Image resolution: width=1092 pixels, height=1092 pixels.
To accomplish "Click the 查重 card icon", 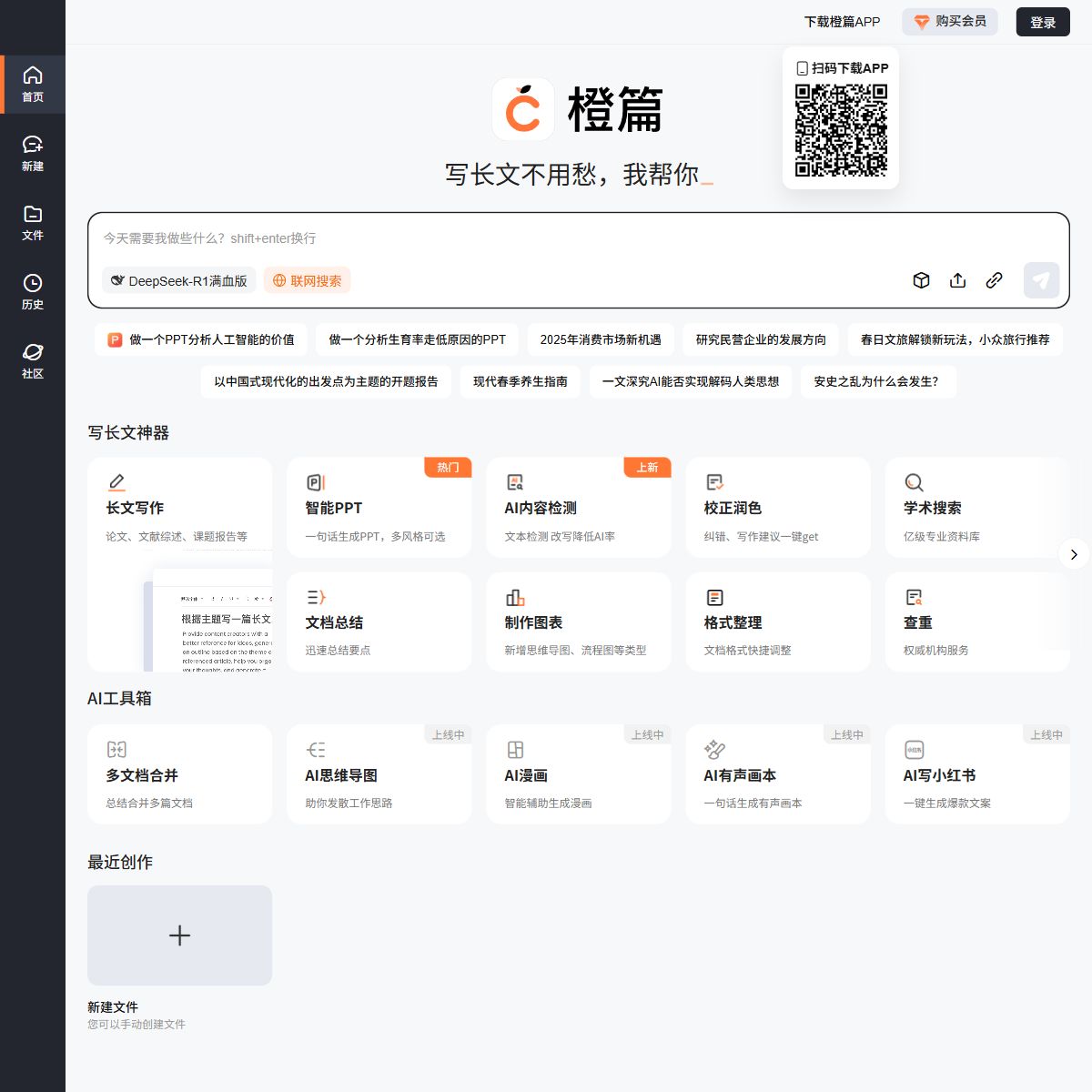I will click(914, 597).
